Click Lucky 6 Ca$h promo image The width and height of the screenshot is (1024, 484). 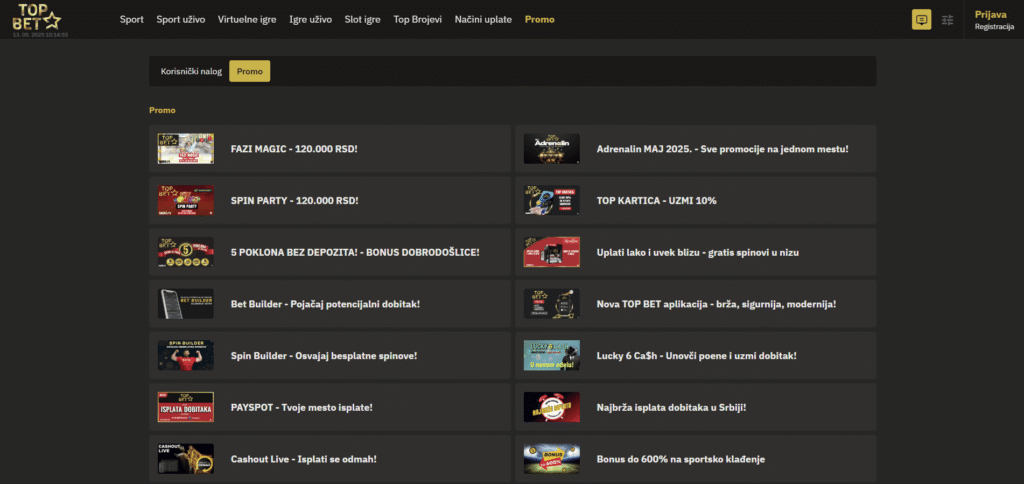pyautogui.click(x=551, y=355)
